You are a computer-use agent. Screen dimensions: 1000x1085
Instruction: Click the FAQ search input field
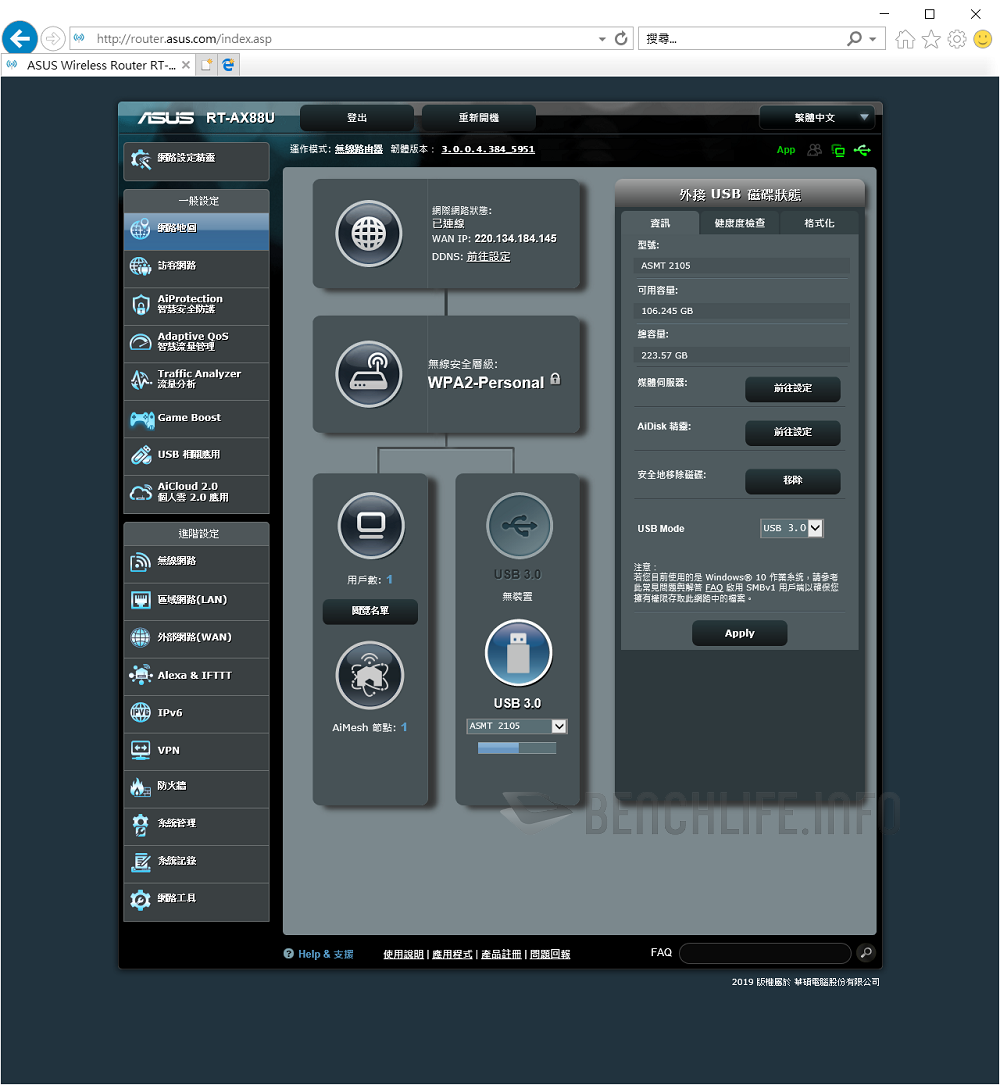coord(765,954)
